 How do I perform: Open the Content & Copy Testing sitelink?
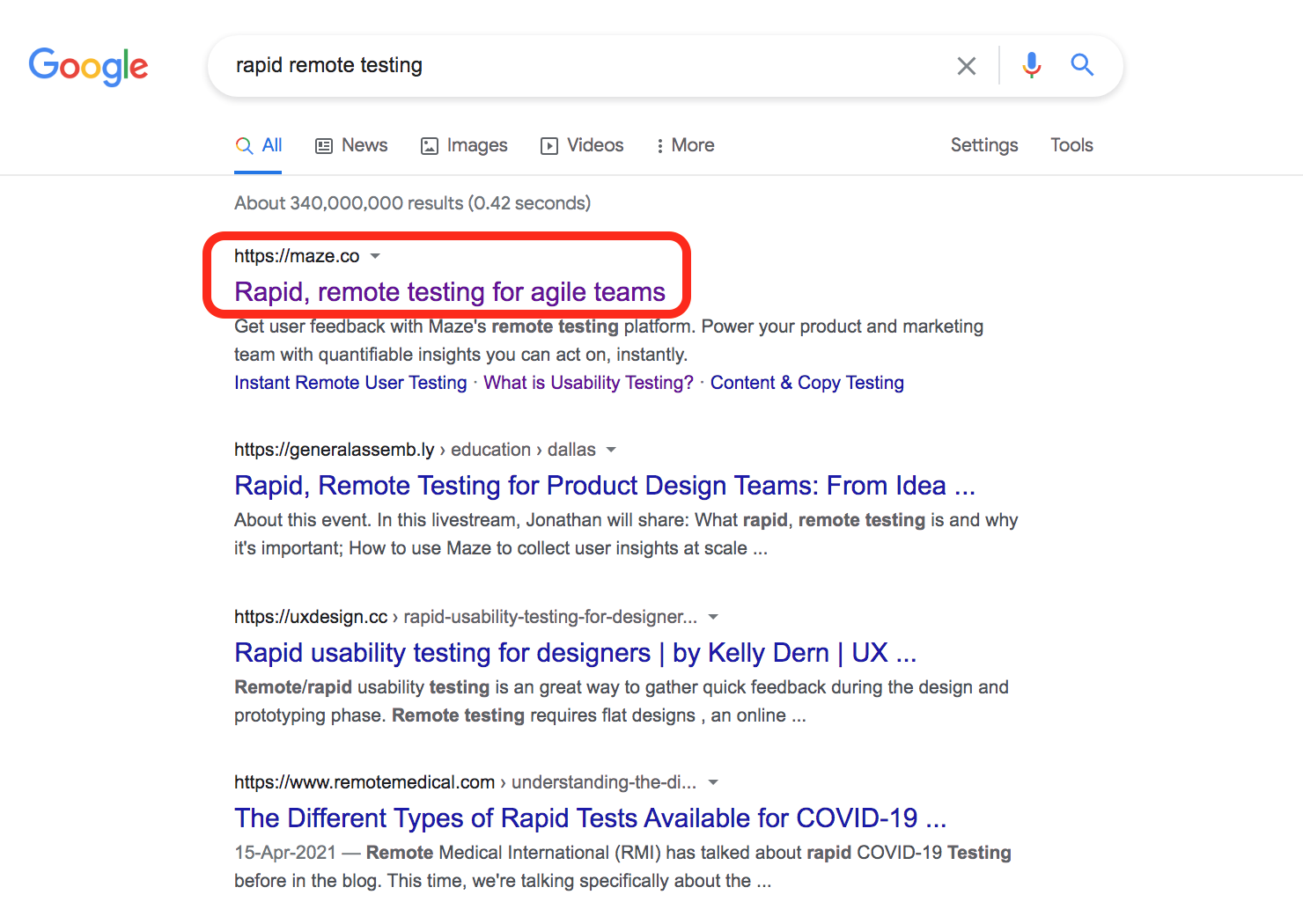(x=806, y=383)
